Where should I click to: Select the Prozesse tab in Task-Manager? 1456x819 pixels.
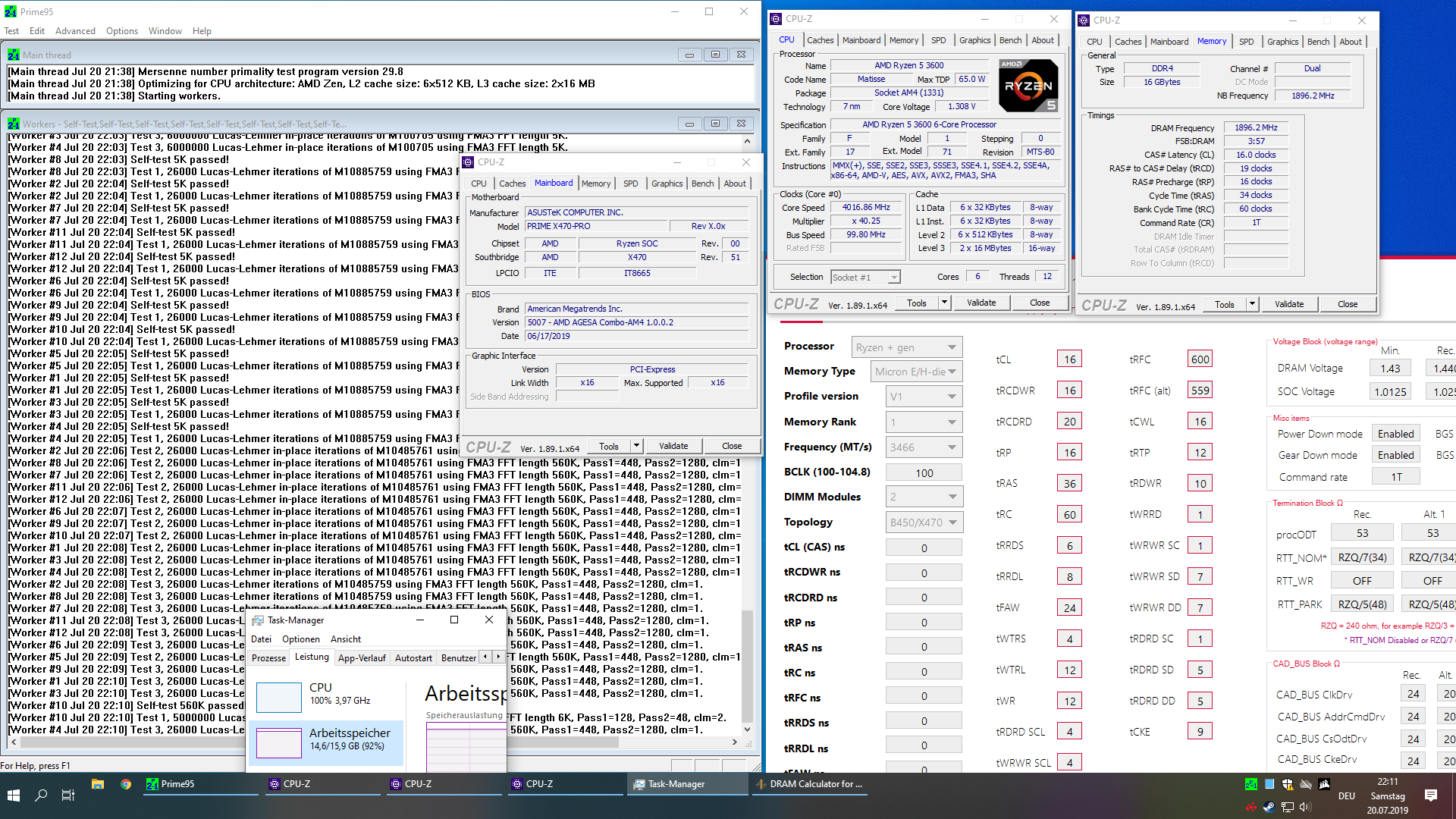[268, 657]
